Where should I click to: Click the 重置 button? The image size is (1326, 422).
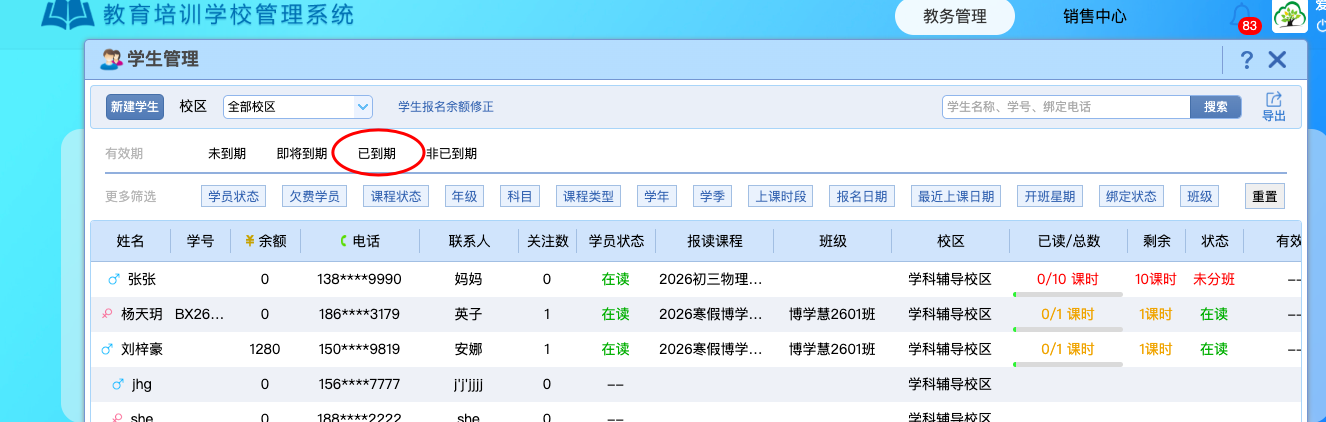[x=1264, y=196]
